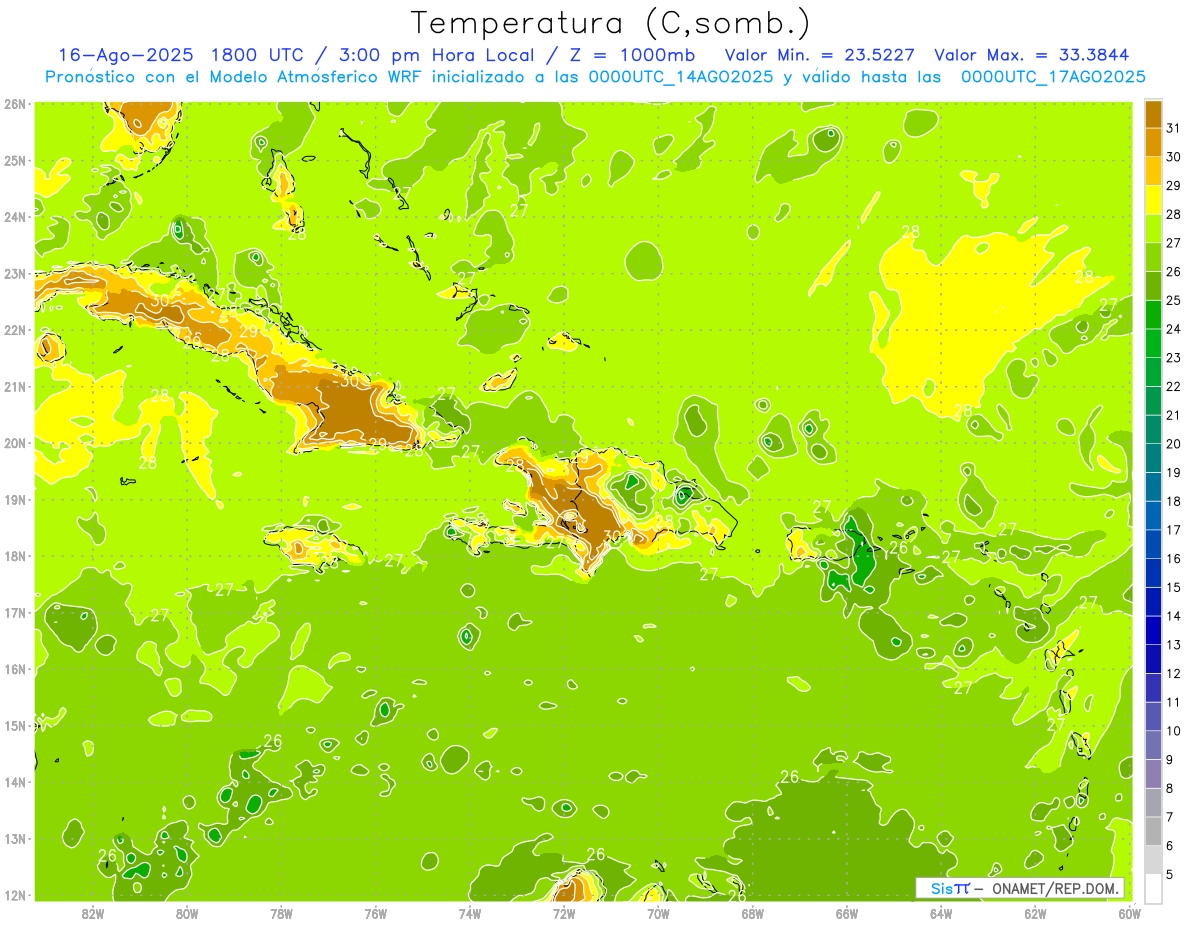The height and width of the screenshot is (927, 1200).
Task: Click the "21N" latitude axis label
Action: click(15, 386)
